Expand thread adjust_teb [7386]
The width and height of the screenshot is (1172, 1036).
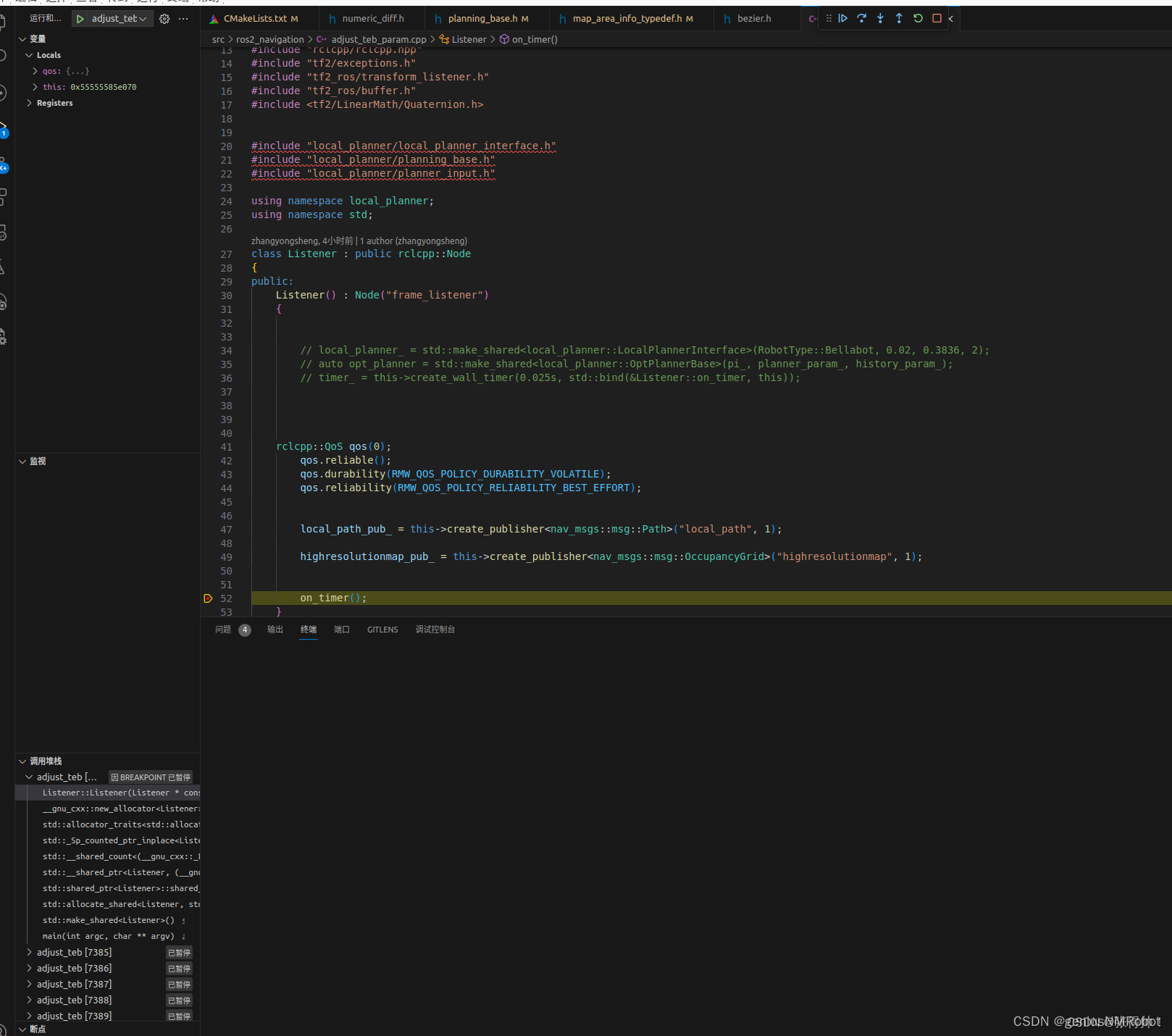(x=29, y=969)
